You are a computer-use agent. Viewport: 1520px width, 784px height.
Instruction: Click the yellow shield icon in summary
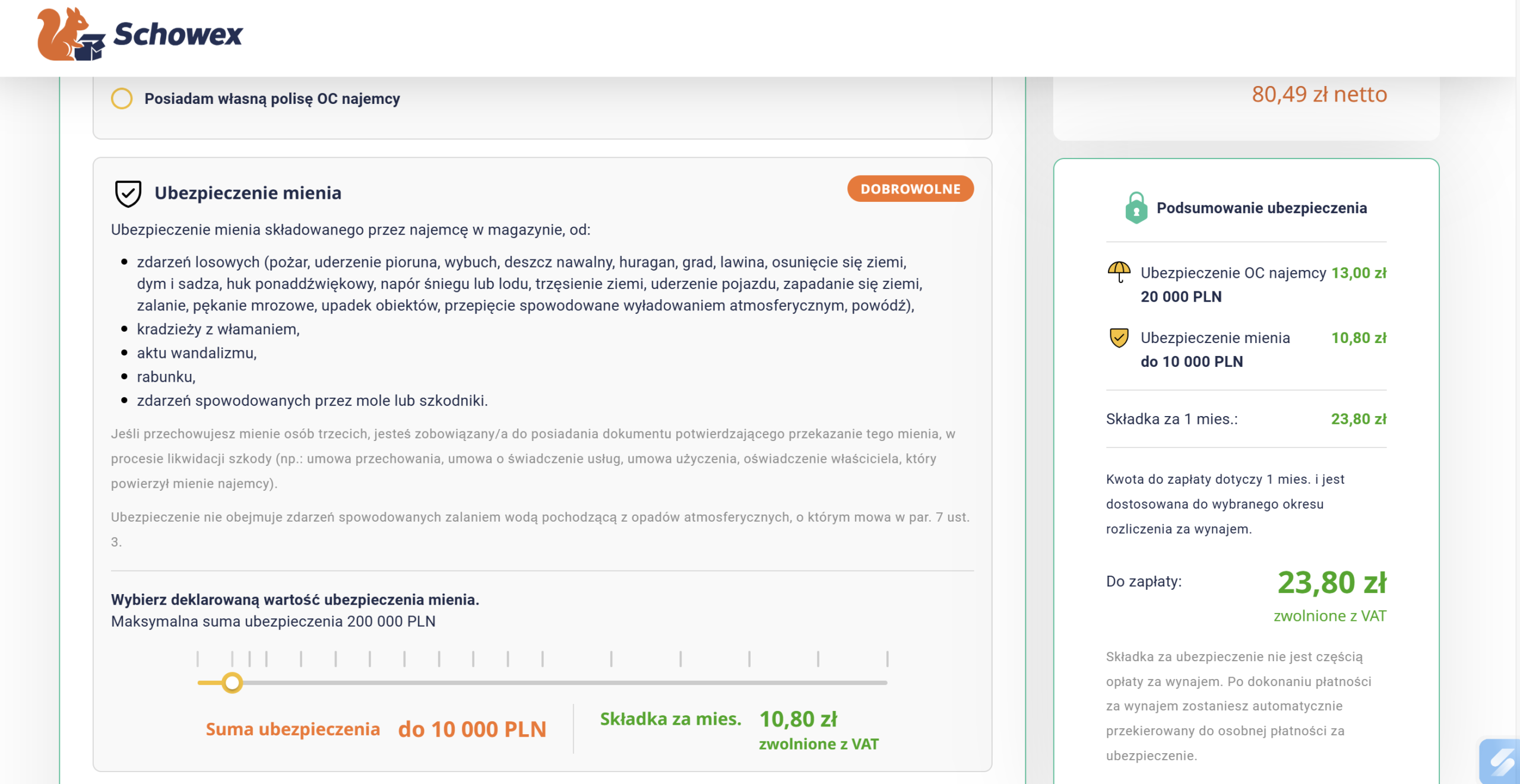(1119, 338)
